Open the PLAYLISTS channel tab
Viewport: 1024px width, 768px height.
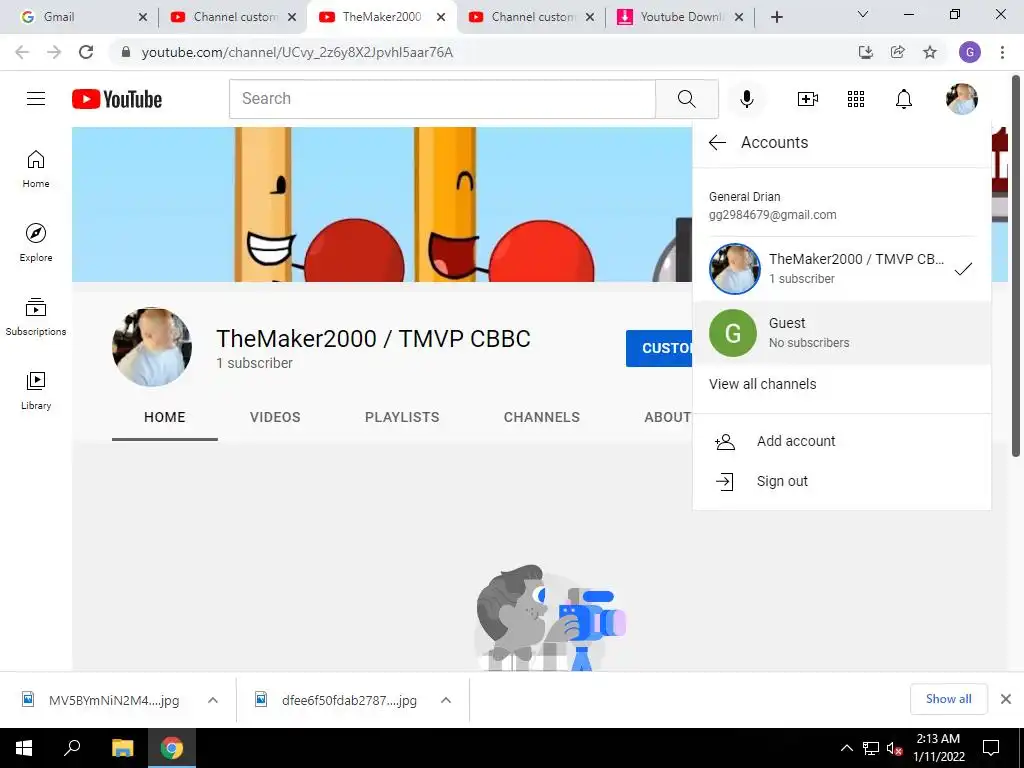coord(402,417)
